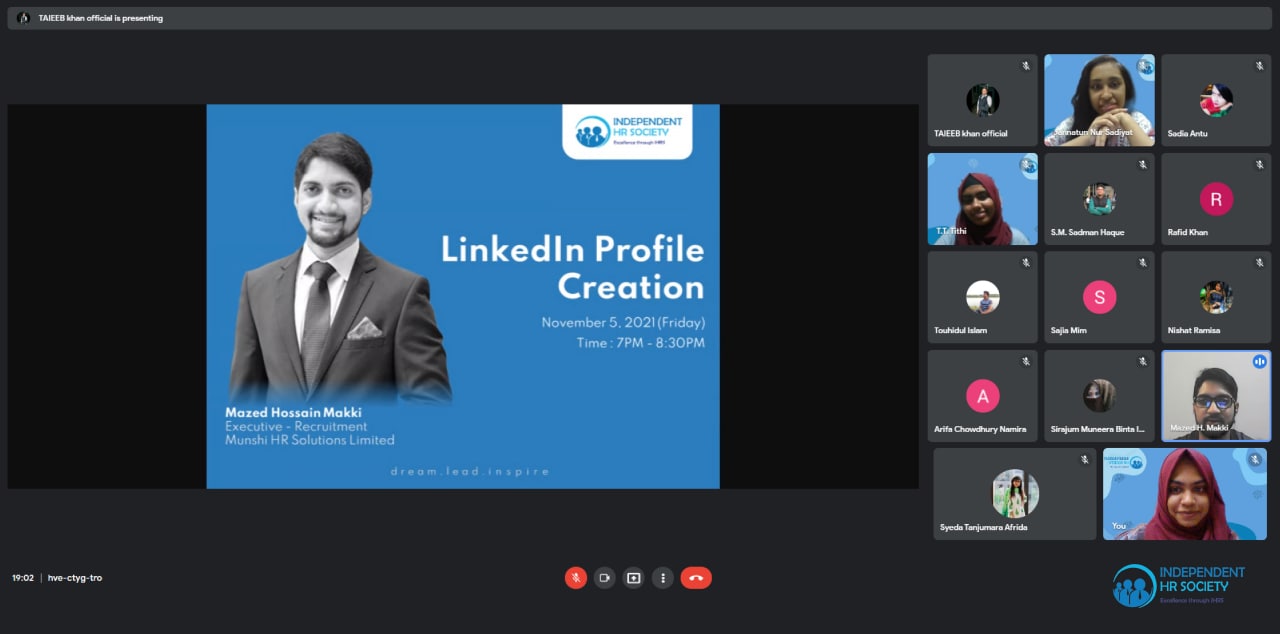Select TAIEEB khan official participant tile

(x=983, y=100)
